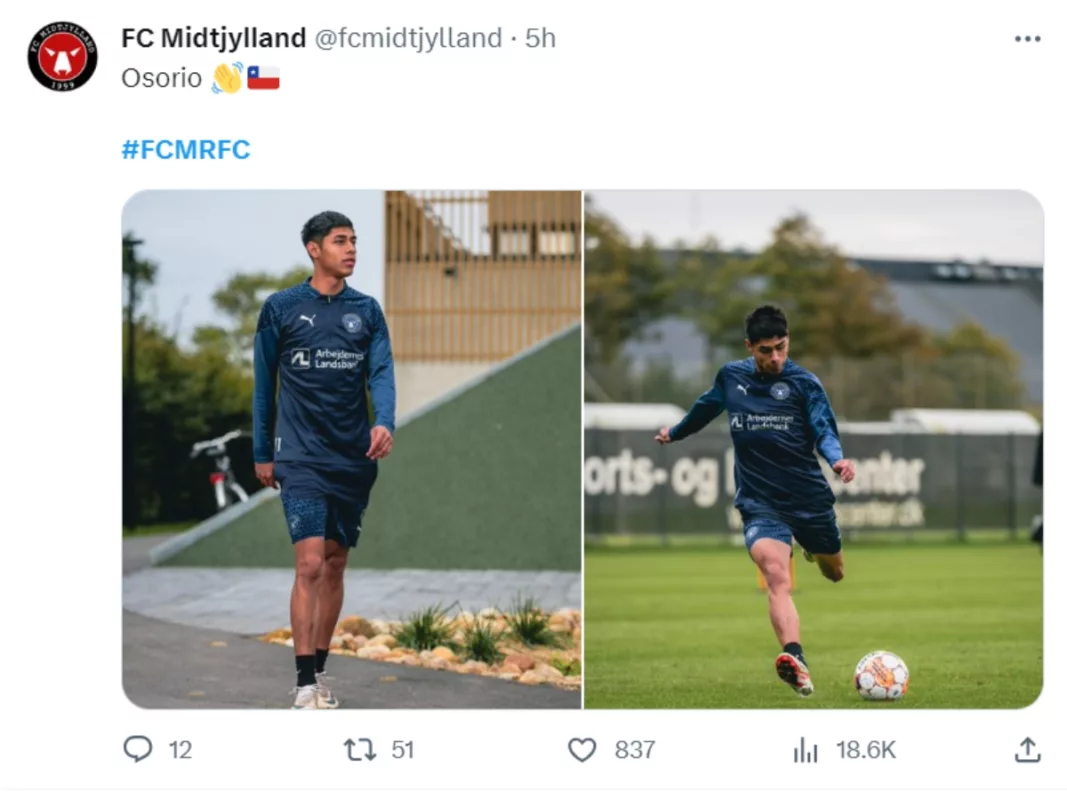
Task: Open tweet analytics bar chart icon
Action: tap(805, 750)
